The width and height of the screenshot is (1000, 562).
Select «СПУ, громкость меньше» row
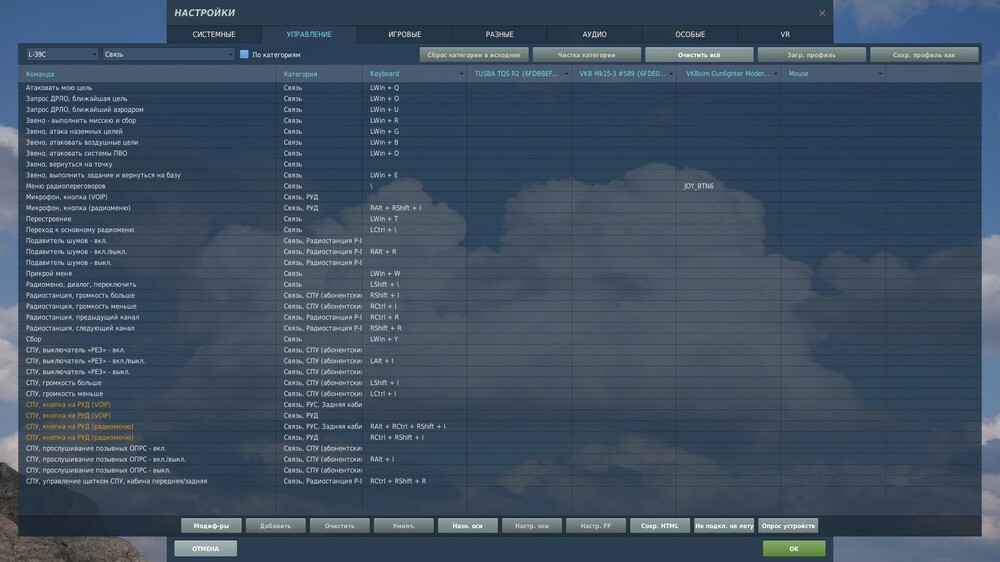(x=500, y=394)
